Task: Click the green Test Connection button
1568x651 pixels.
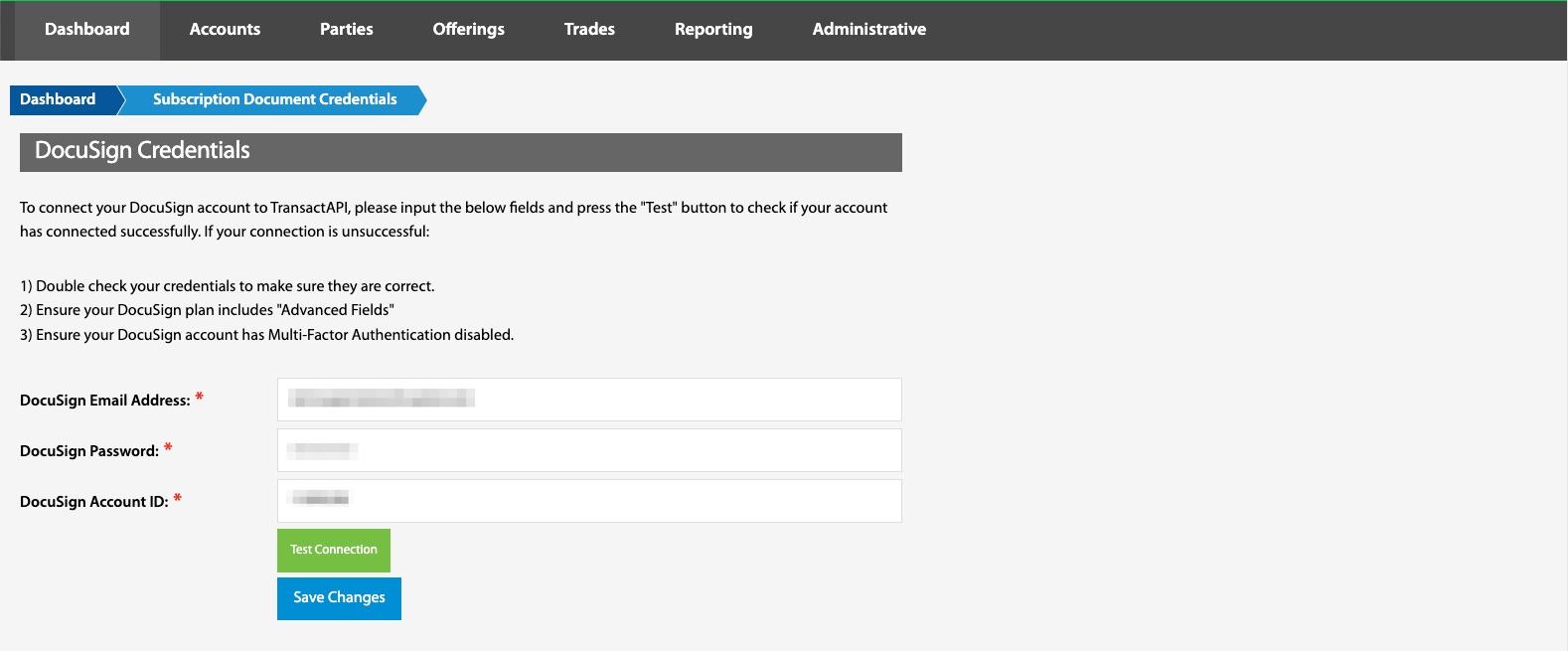Action: point(334,550)
